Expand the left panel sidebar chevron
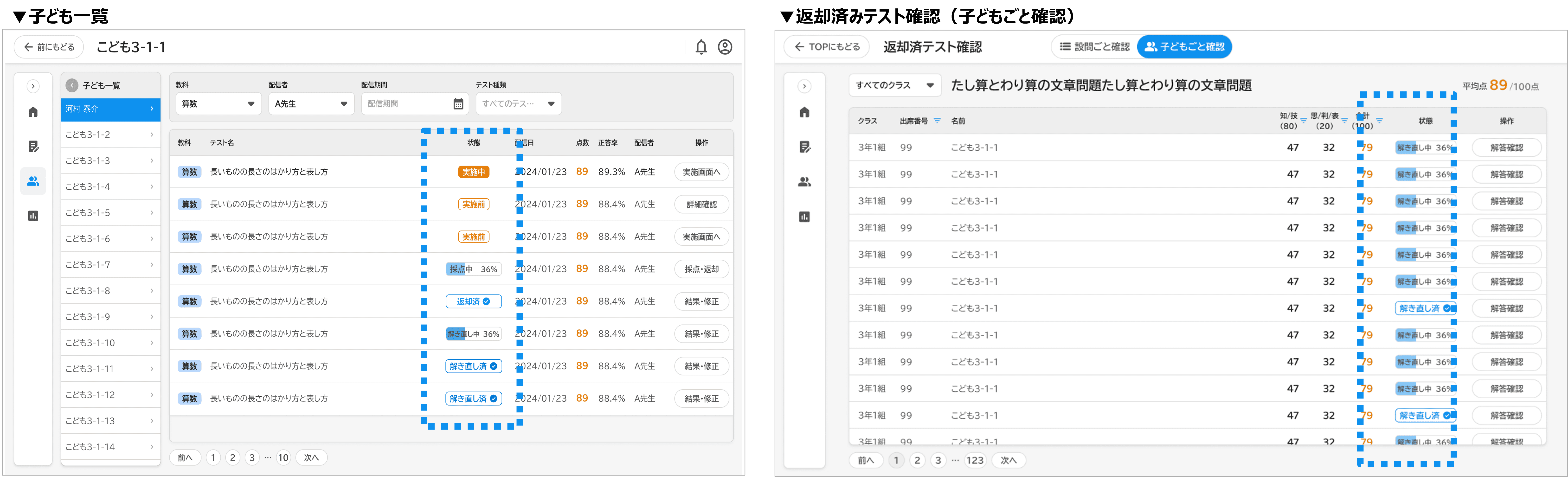The height and width of the screenshot is (477, 1568). [33, 86]
